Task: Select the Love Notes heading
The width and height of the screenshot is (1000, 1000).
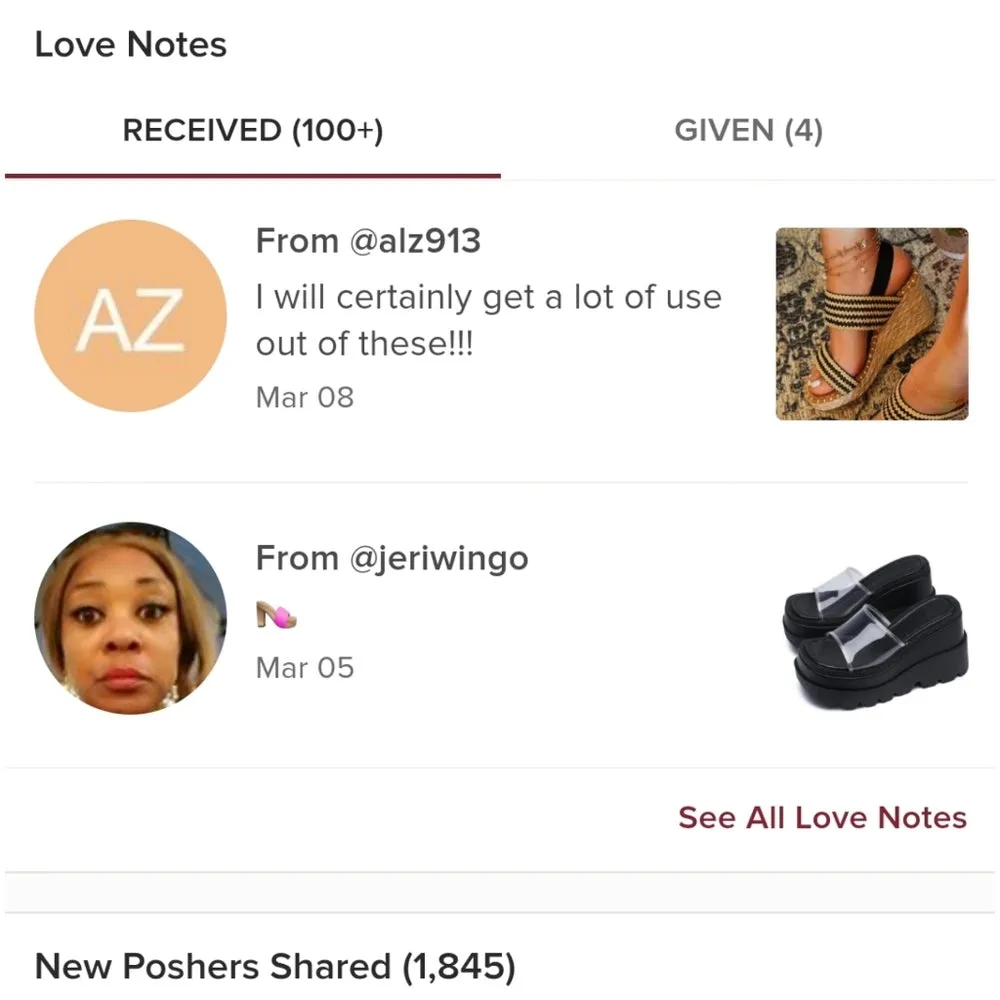Action: [131, 45]
